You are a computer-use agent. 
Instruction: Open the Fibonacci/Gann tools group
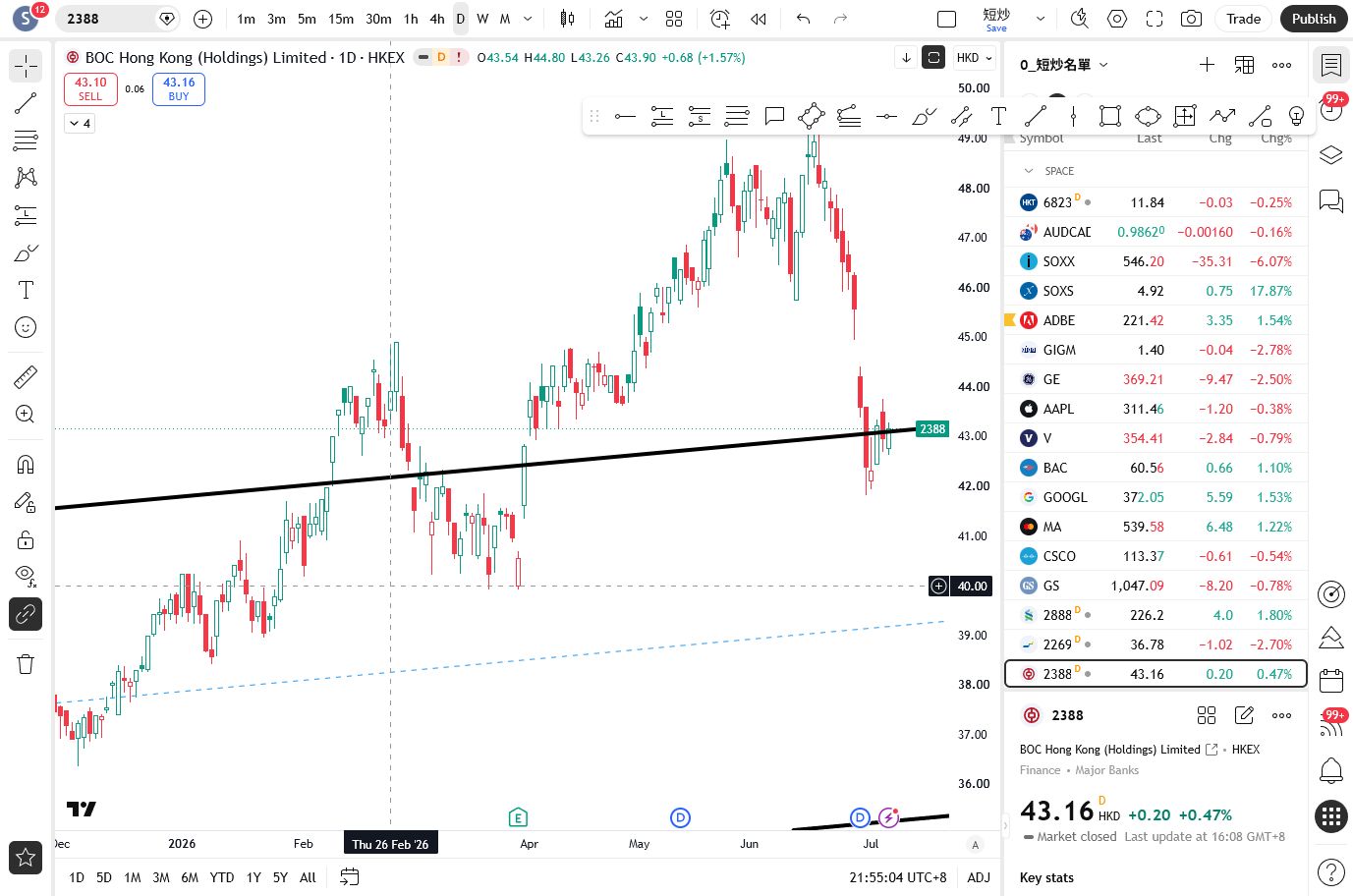point(26,140)
